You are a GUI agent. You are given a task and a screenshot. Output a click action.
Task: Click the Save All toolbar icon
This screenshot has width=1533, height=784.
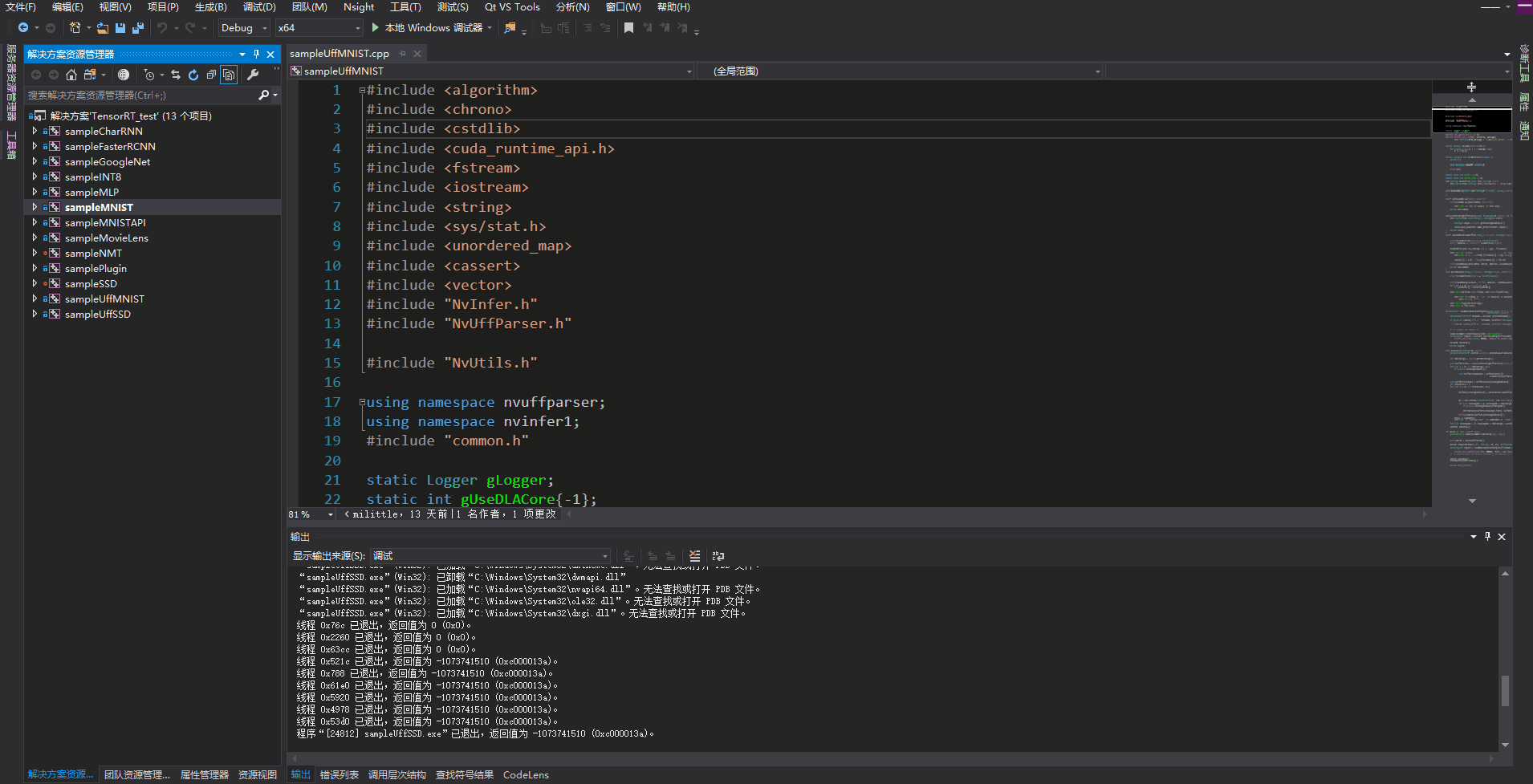pyautogui.click(x=138, y=28)
